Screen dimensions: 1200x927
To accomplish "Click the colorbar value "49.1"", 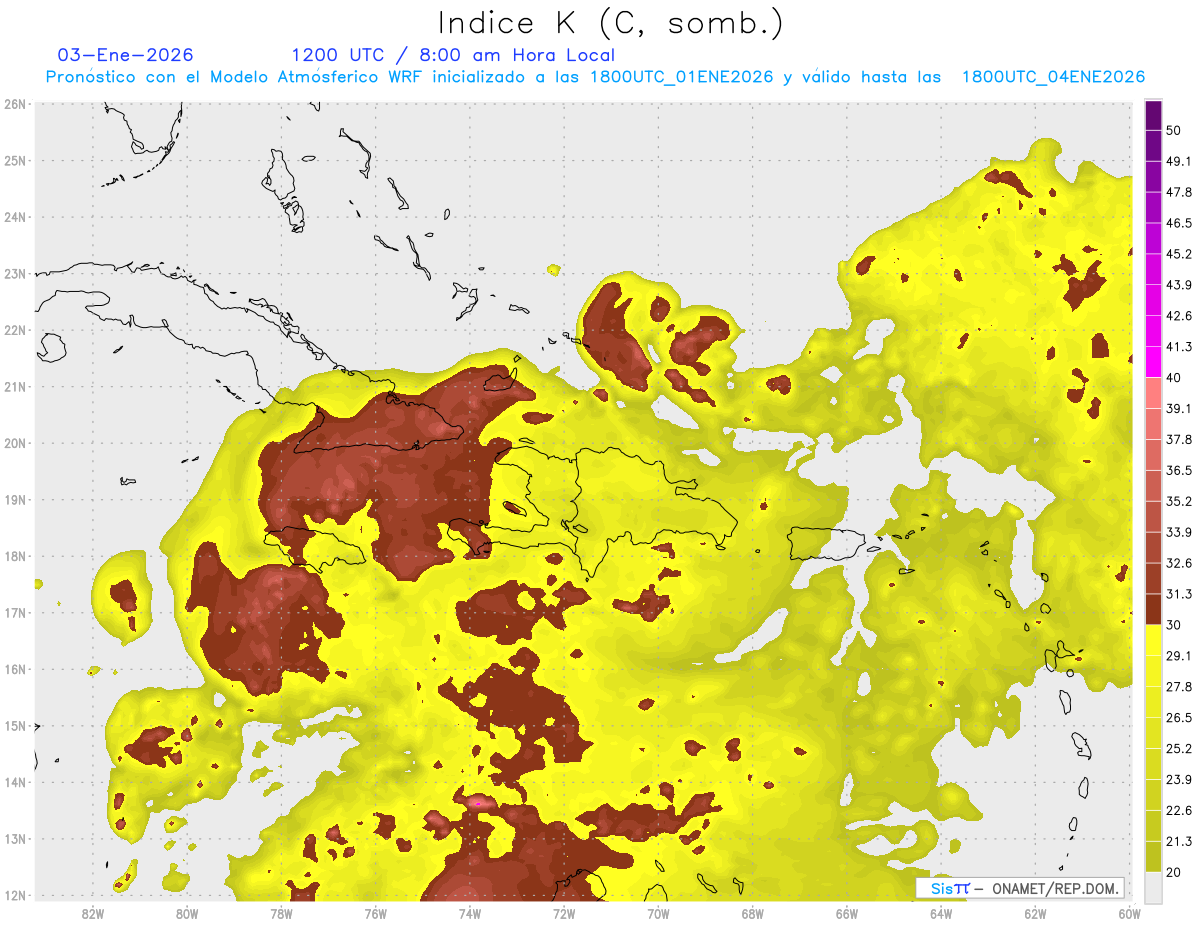I will point(1178,161).
